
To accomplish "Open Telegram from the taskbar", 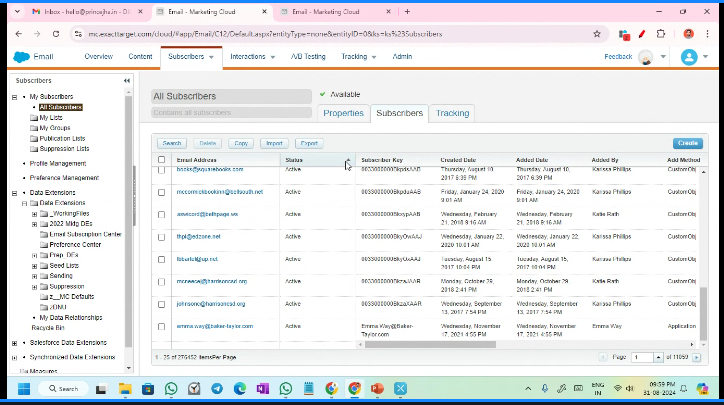I will [217, 389].
